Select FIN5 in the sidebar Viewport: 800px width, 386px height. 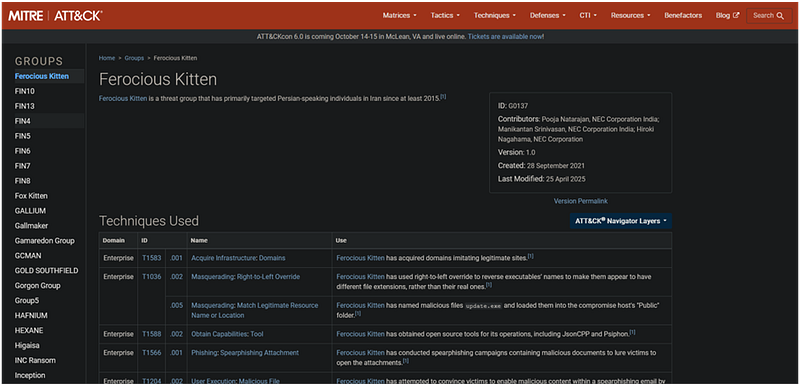[x=22, y=136]
